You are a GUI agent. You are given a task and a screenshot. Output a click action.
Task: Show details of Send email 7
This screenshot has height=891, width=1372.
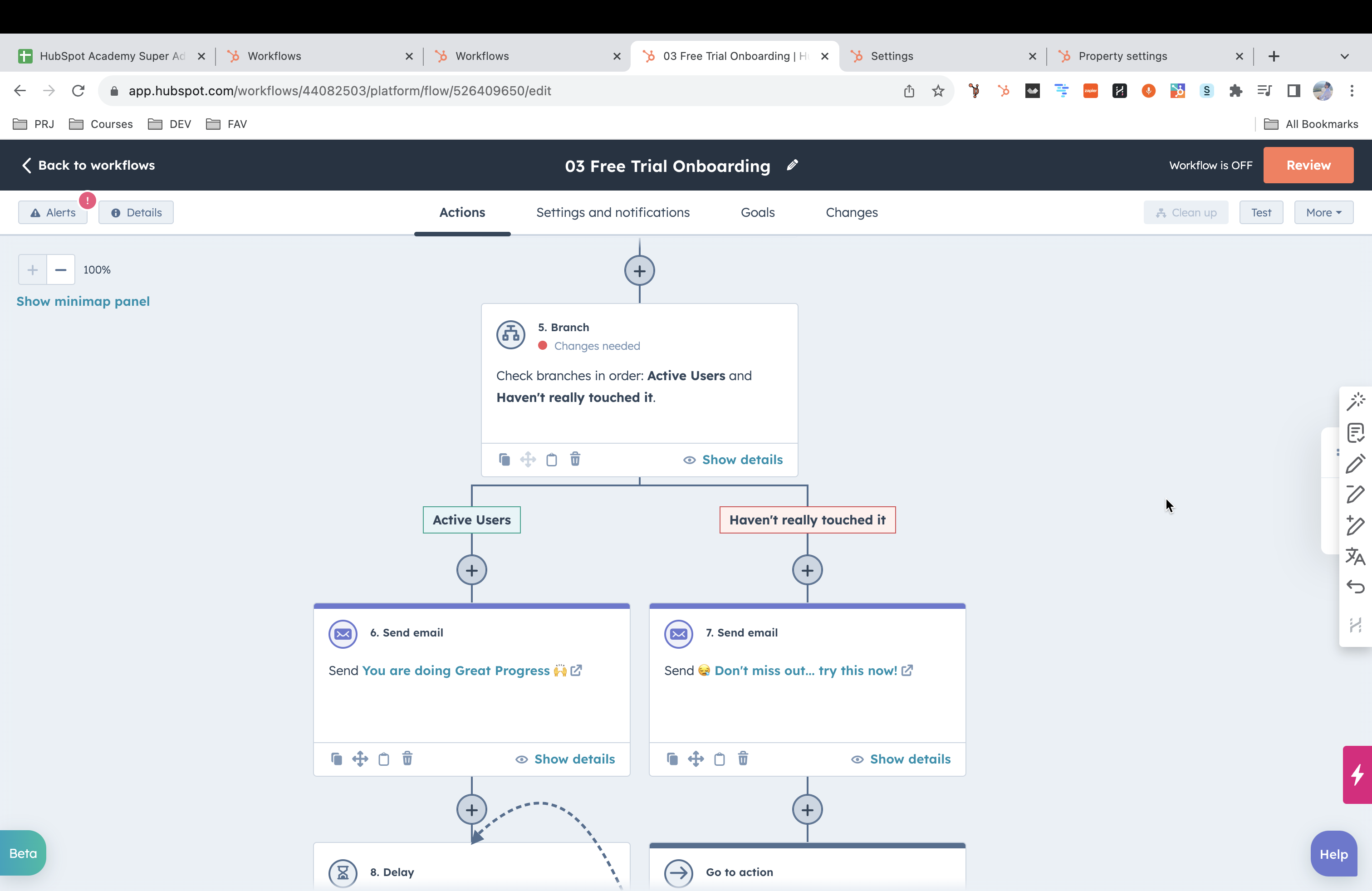tap(901, 759)
